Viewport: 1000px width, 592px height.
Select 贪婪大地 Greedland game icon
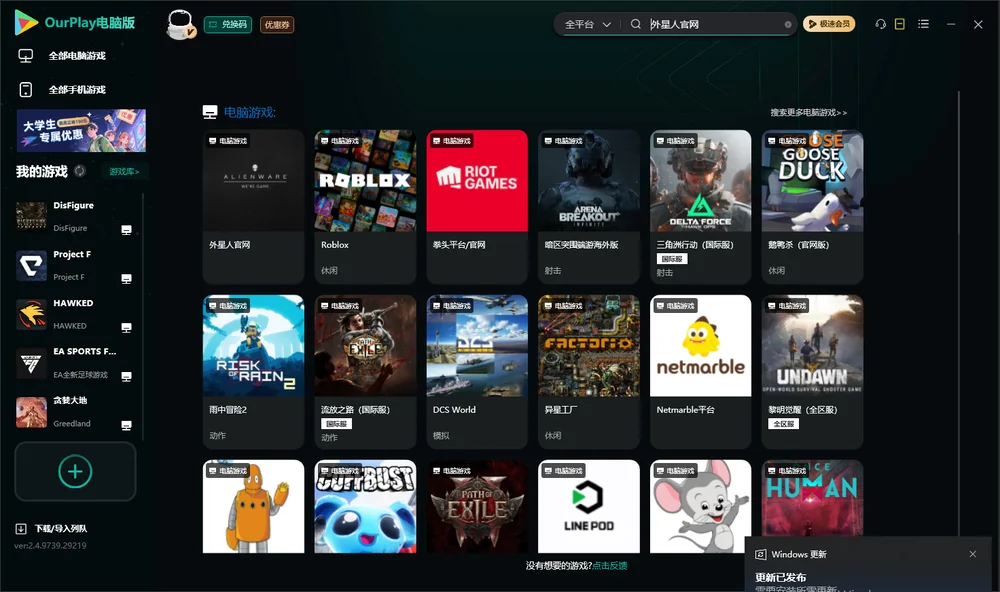click(31, 412)
